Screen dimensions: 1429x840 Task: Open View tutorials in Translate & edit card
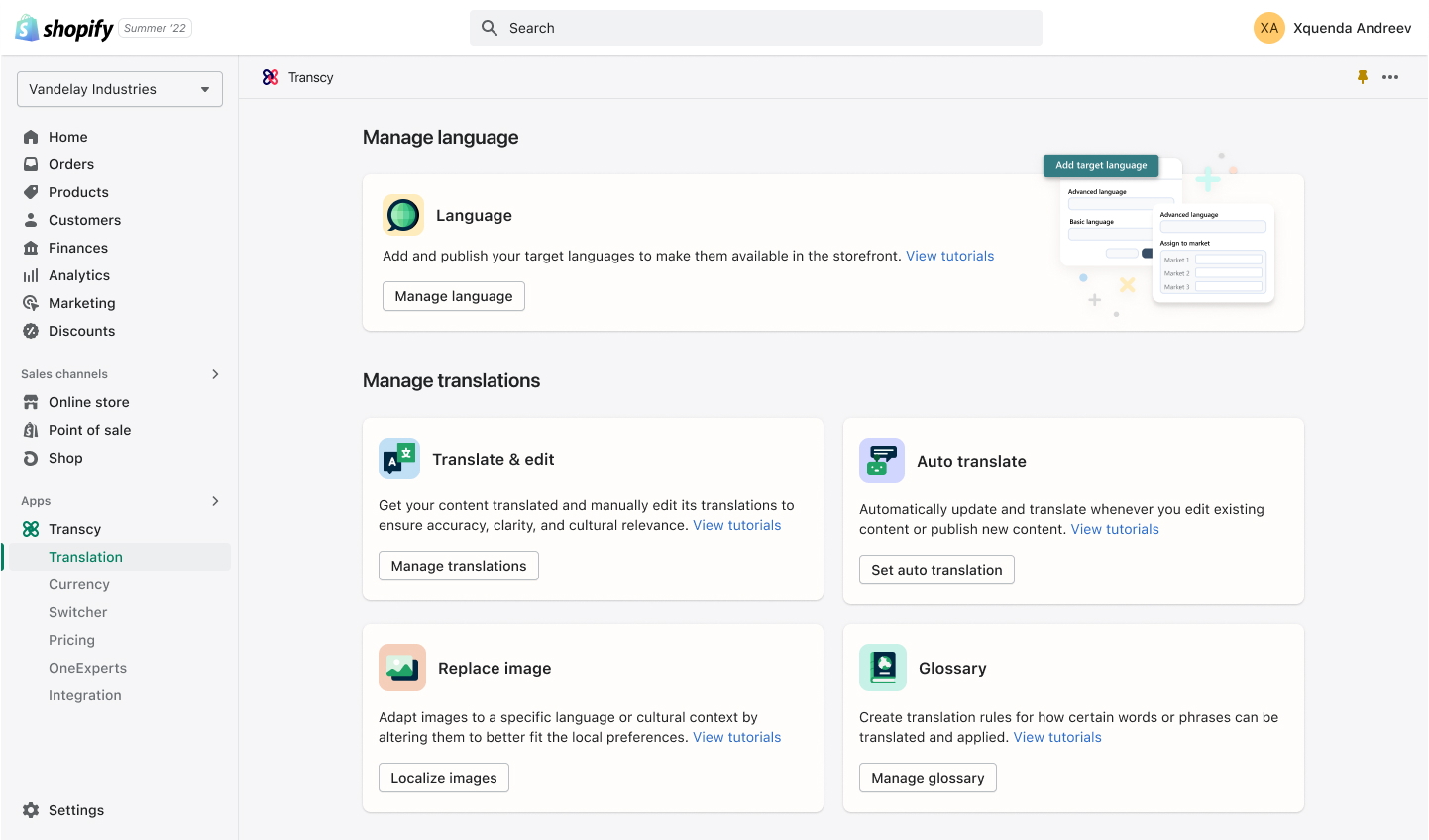[736, 525]
